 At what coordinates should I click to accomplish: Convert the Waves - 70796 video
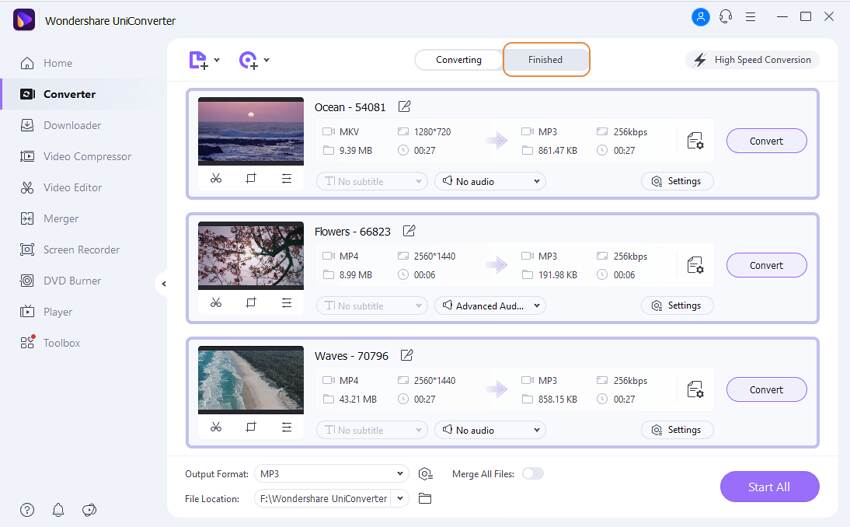(x=766, y=390)
